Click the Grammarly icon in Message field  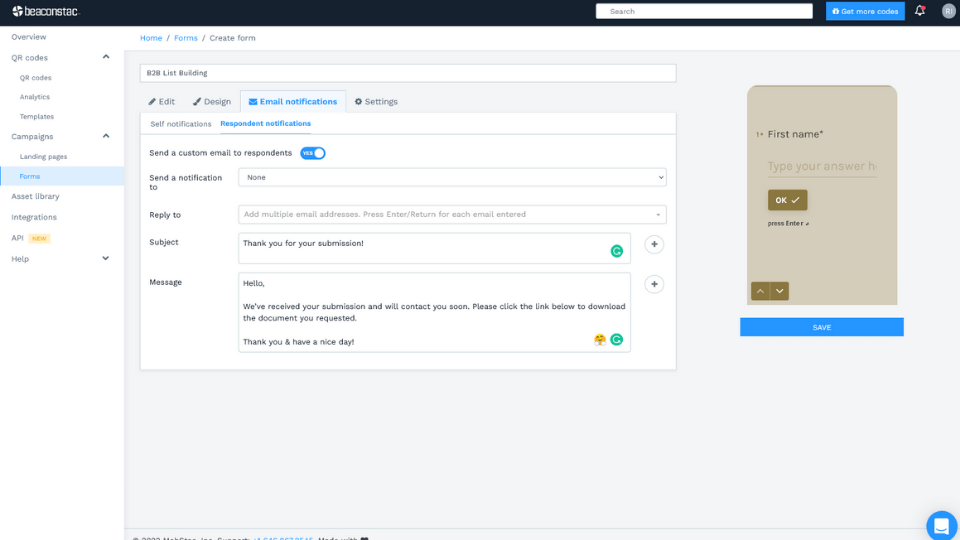(x=617, y=340)
